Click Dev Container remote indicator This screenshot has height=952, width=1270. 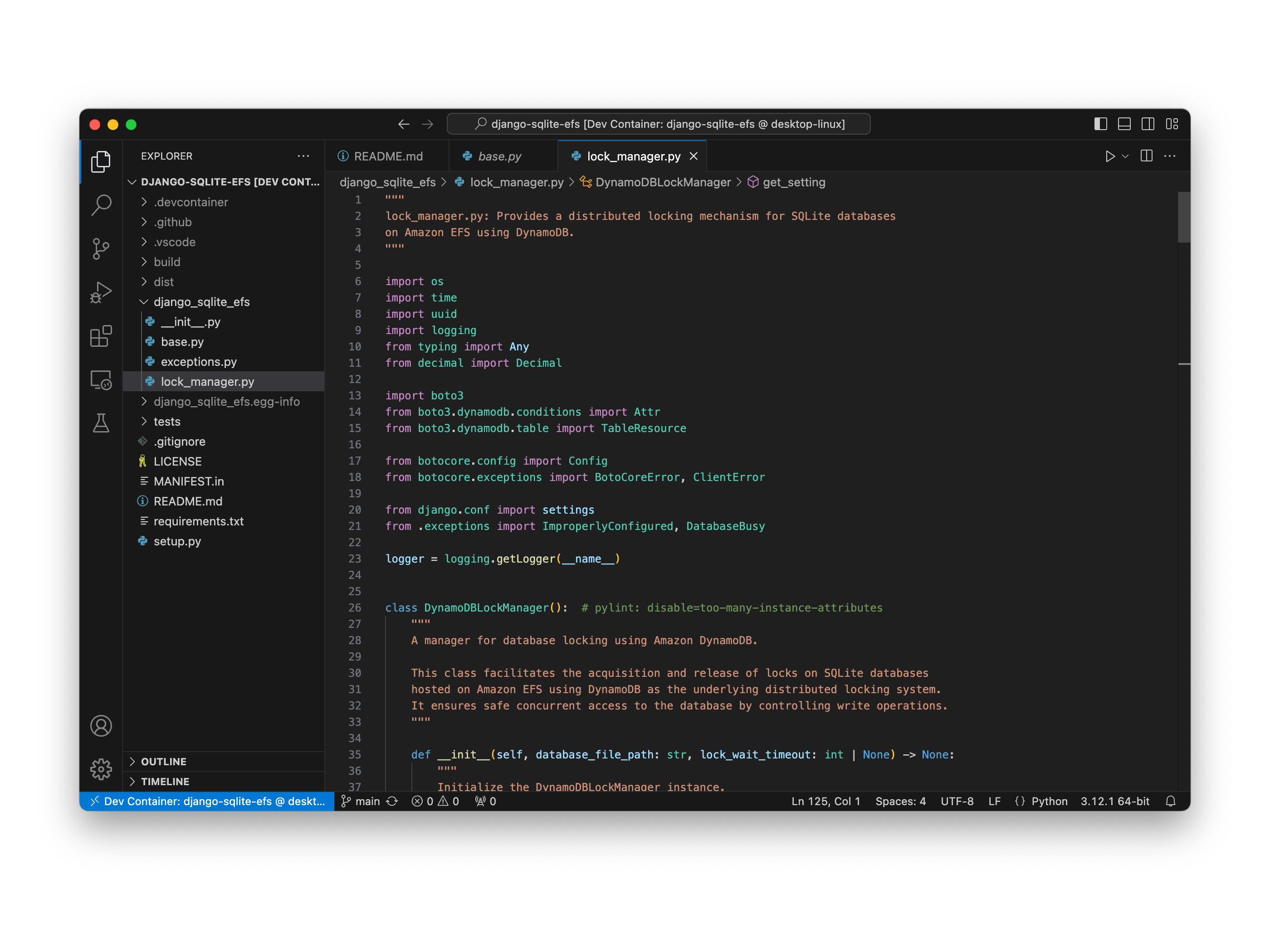[x=207, y=801]
